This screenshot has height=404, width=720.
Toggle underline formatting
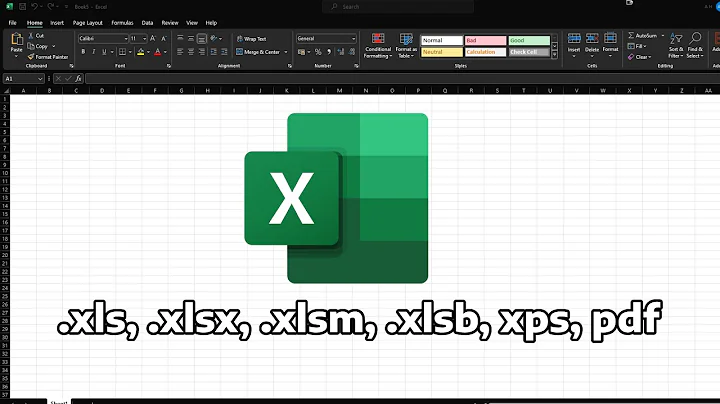104,52
